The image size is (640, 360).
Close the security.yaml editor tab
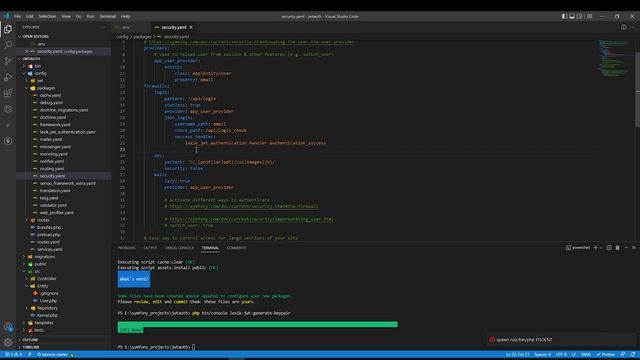pyautogui.click(x=191, y=27)
